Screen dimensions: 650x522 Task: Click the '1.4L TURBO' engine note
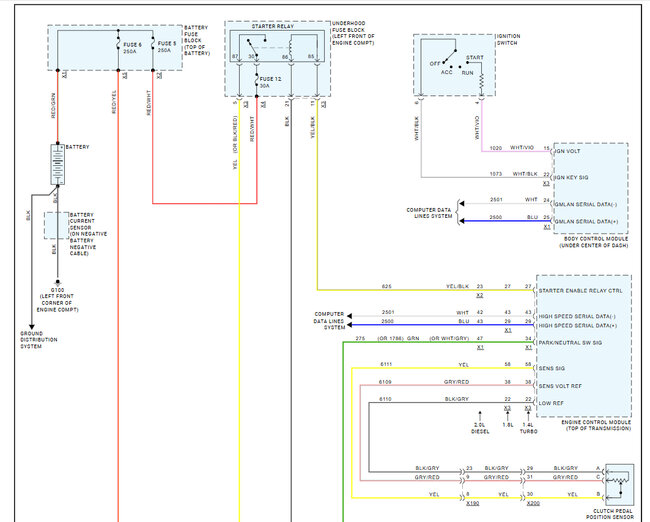pyautogui.click(x=529, y=428)
